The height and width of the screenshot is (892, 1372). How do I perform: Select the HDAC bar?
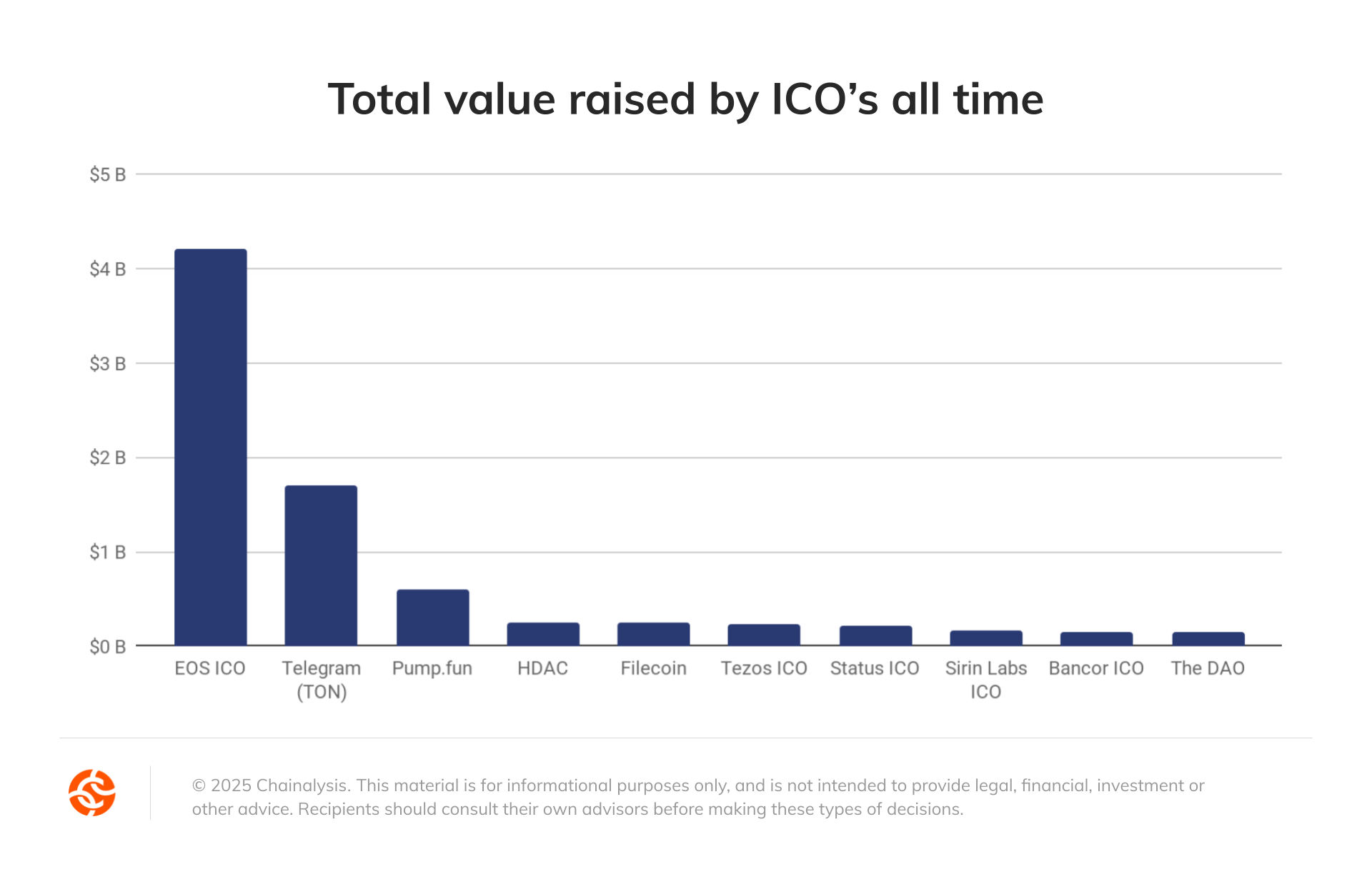[543, 634]
